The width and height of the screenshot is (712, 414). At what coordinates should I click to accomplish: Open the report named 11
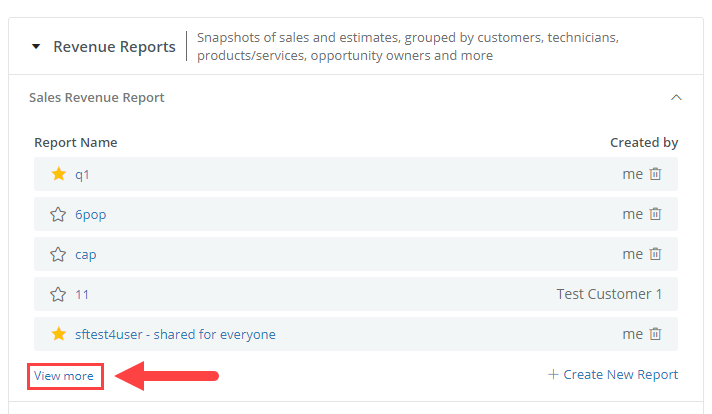point(82,295)
